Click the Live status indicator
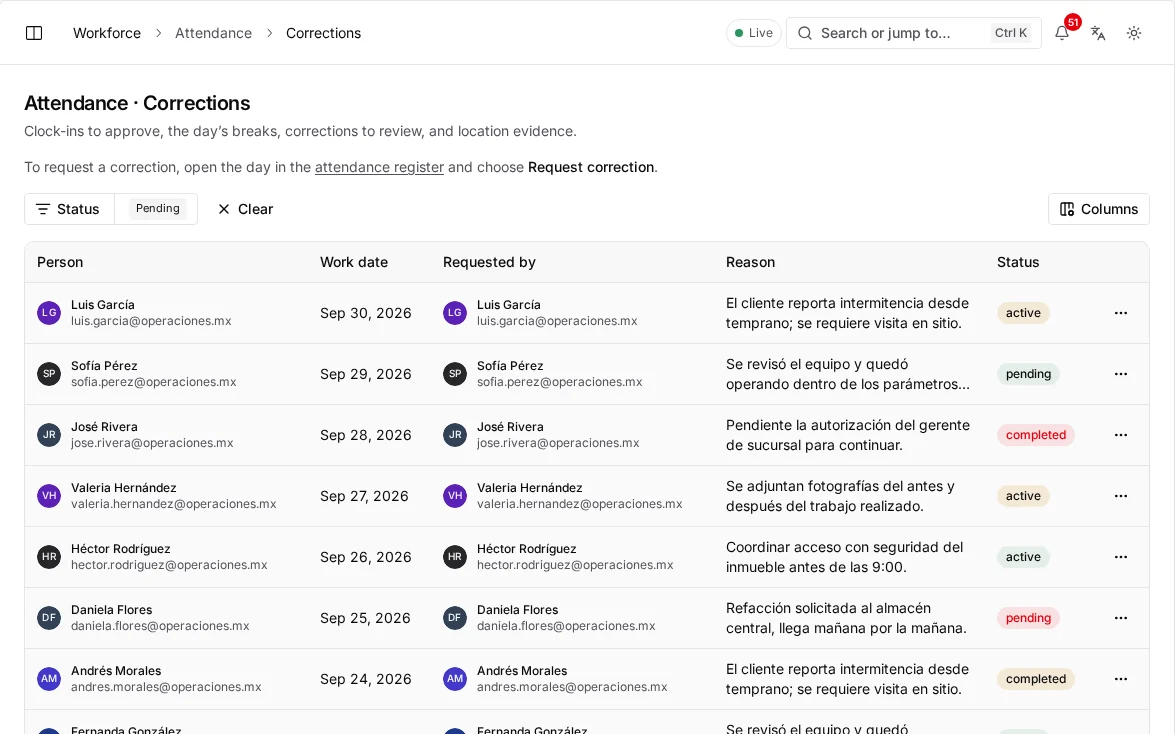This screenshot has width=1175, height=734. [x=754, y=33]
